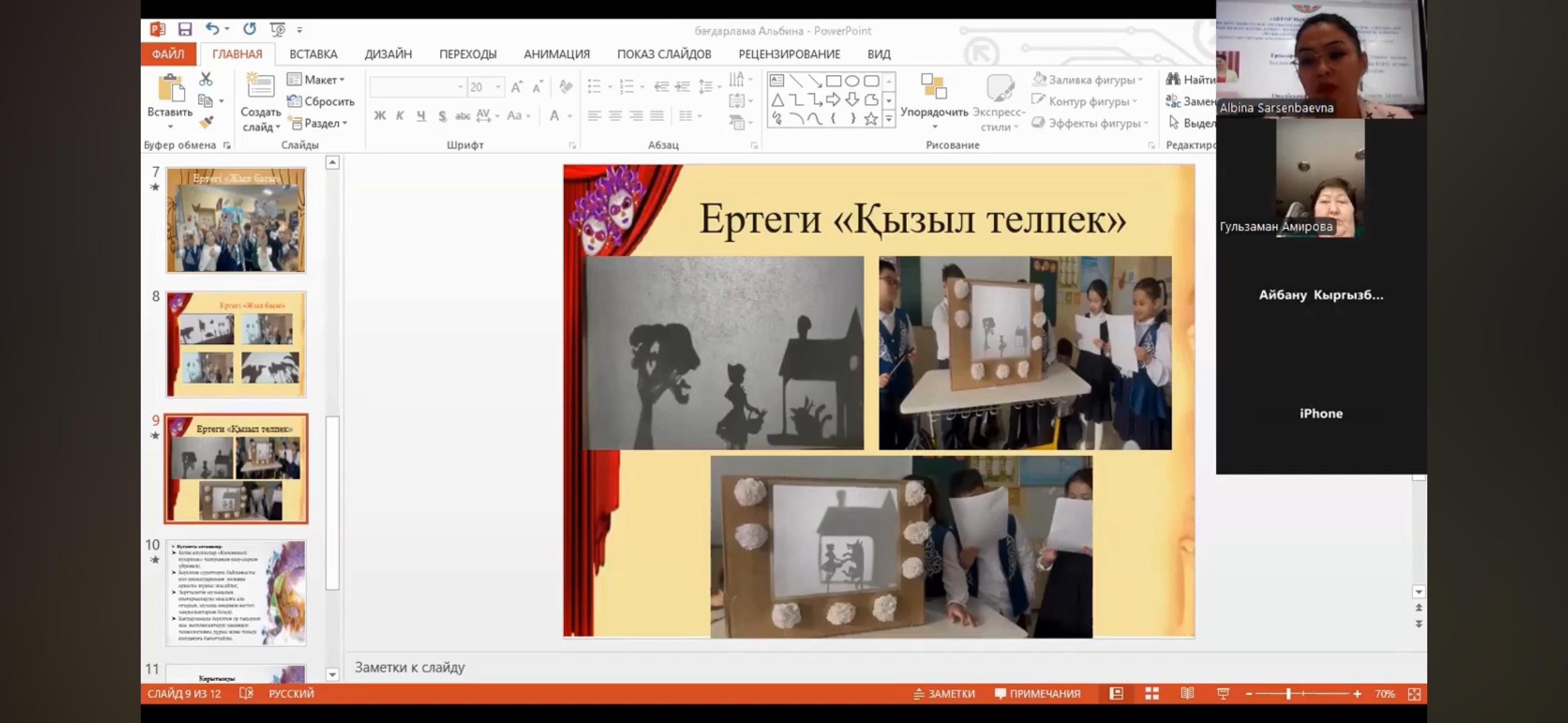
Task: Toggle Italic (К) formatting
Action: tap(400, 115)
